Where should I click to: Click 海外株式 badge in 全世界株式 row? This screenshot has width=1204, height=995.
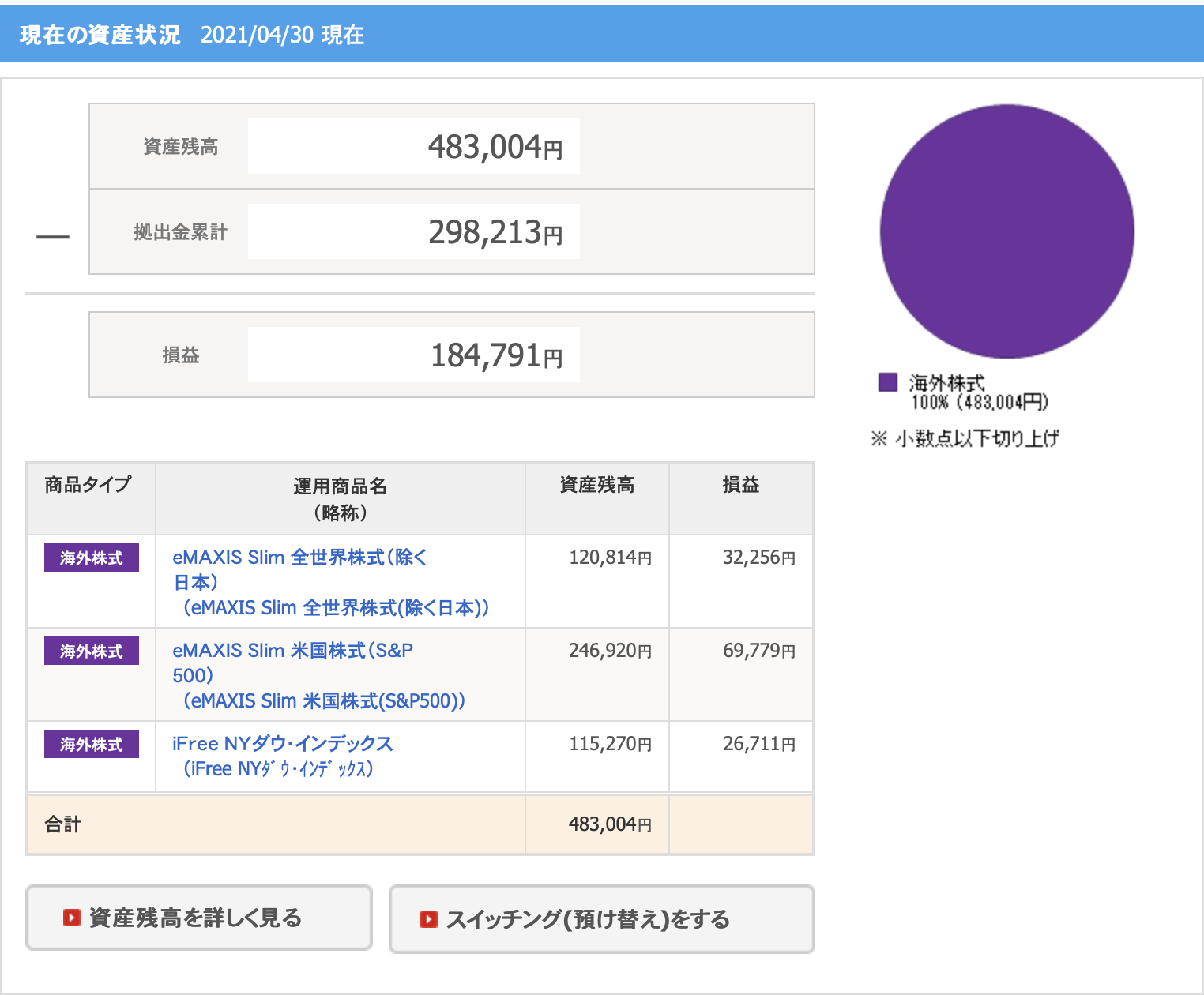click(92, 558)
